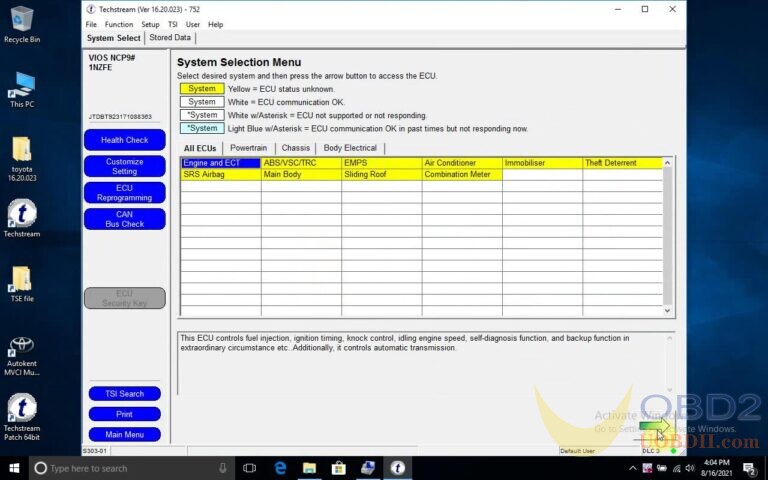Select the Theft Deterrent system
The width and height of the screenshot is (768, 480).
coord(623,163)
